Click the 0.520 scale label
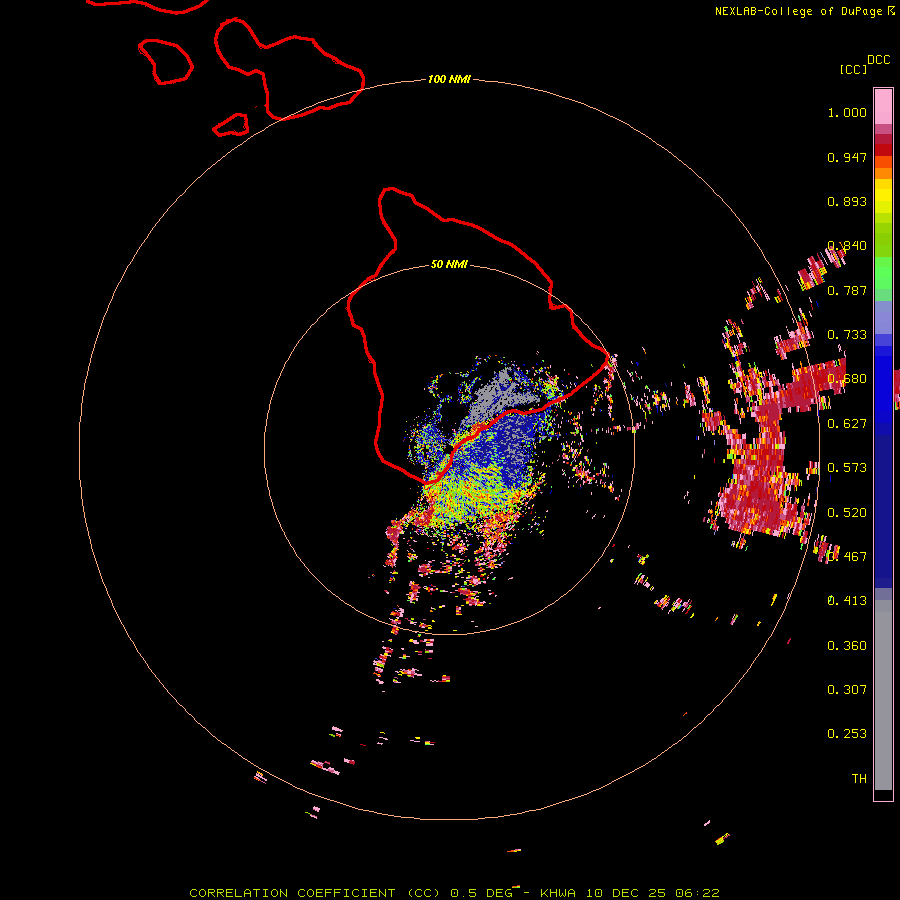Image resolution: width=900 pixels, height=900 pixels. point(847,513)
